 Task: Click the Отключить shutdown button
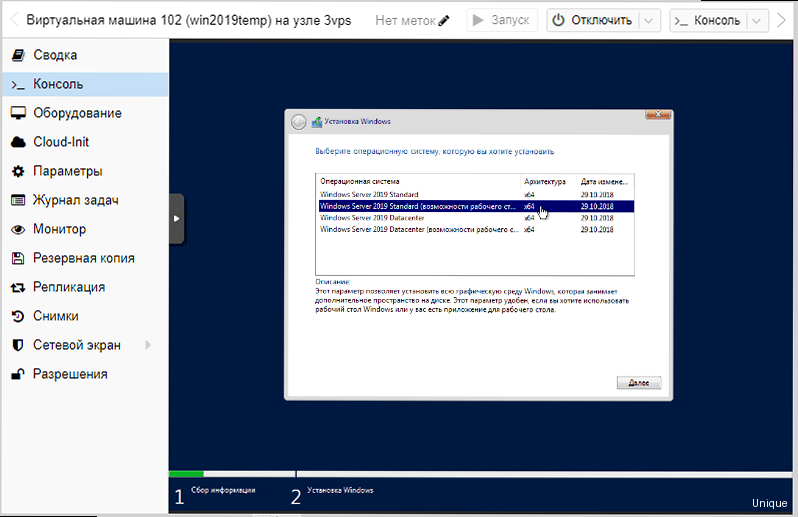click(x=594, y=20)
